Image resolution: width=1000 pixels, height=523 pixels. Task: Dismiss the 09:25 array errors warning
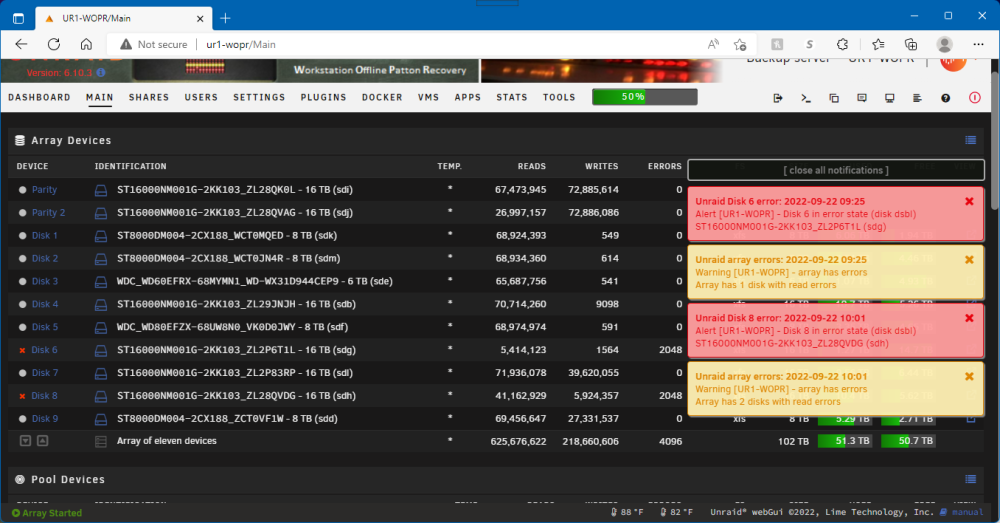coord(969,260)
